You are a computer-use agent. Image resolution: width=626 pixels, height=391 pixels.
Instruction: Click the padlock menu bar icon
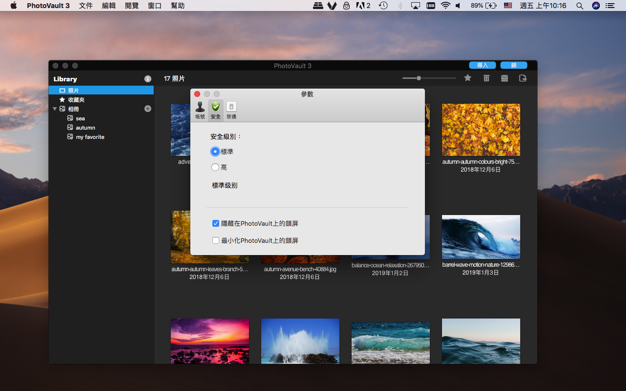(x=346, y=6)
